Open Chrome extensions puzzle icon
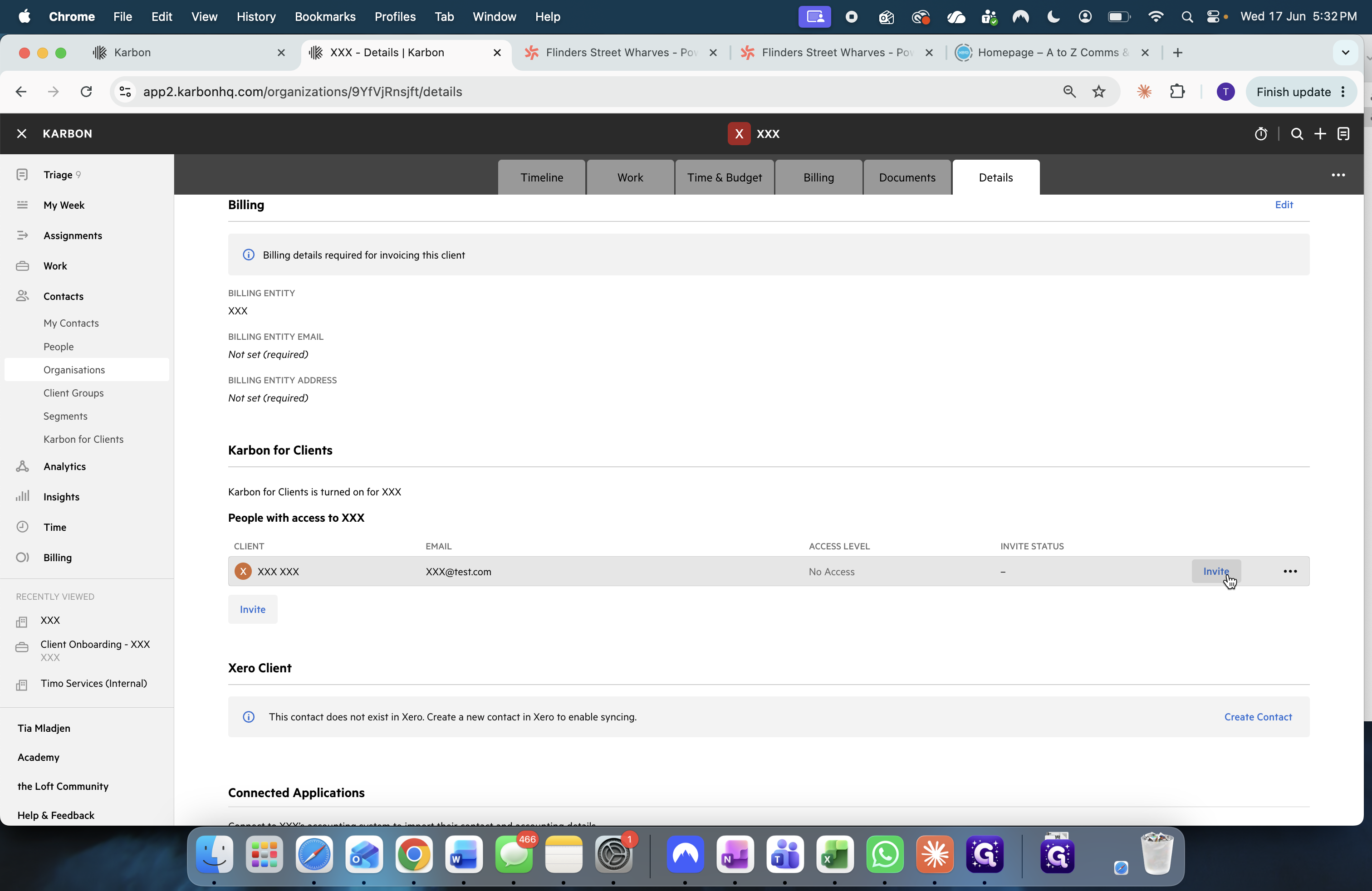 coord(1177,92)
